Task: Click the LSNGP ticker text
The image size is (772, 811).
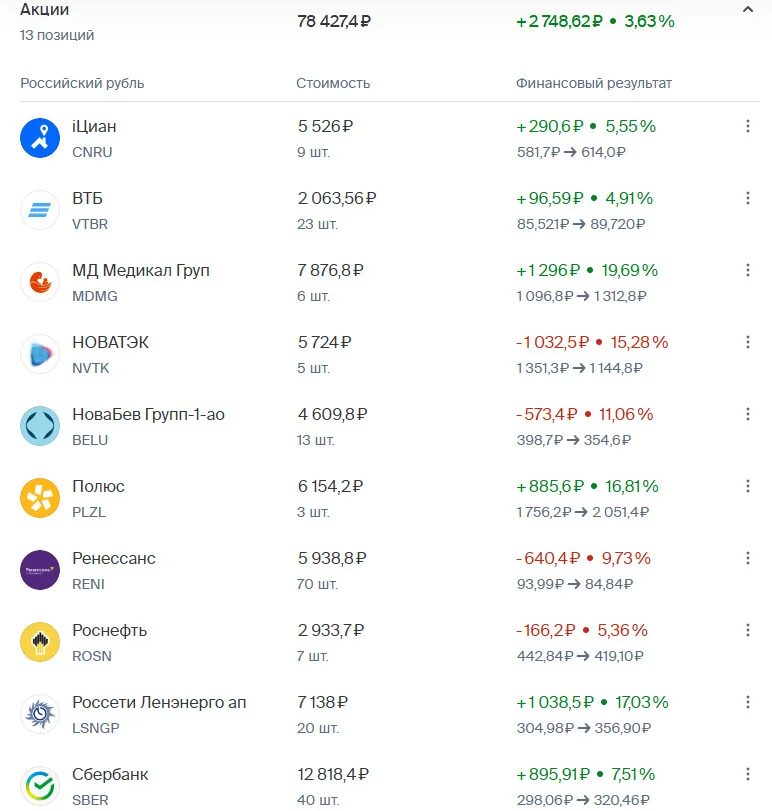Action: coord(96,728)
